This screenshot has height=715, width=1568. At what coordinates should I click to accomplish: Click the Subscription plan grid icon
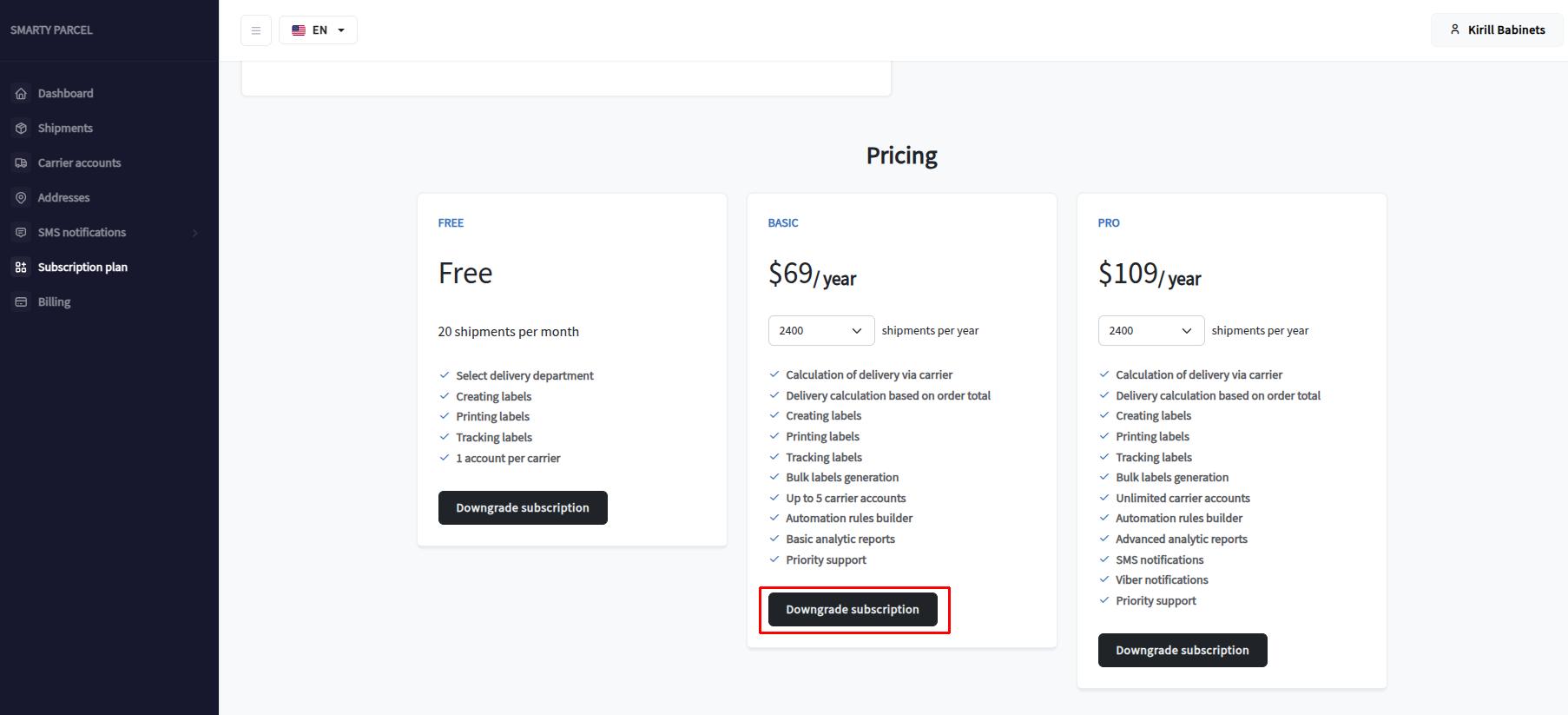point(21,268)
